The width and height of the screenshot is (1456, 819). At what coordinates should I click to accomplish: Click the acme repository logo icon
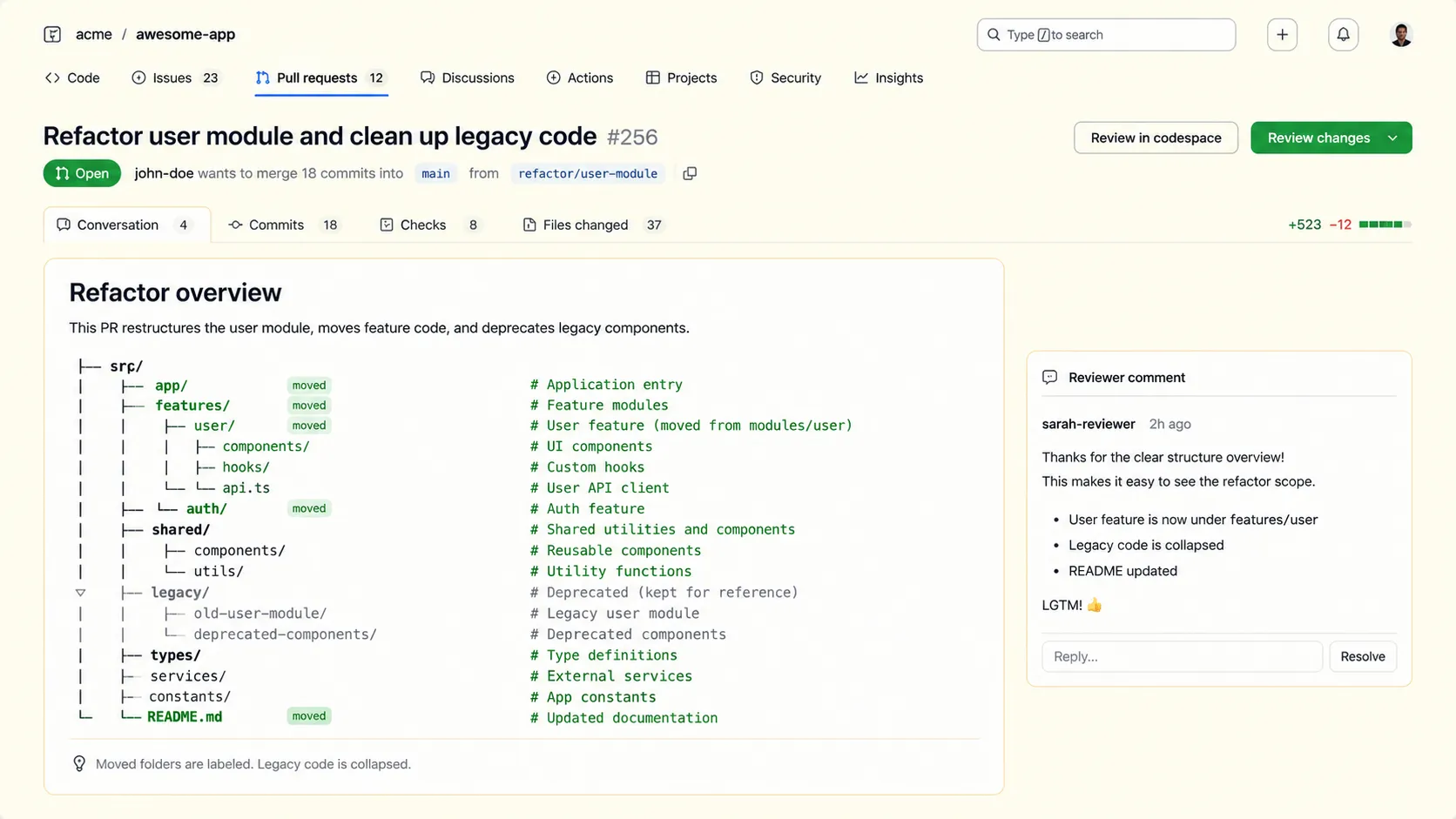click(52, 34)
